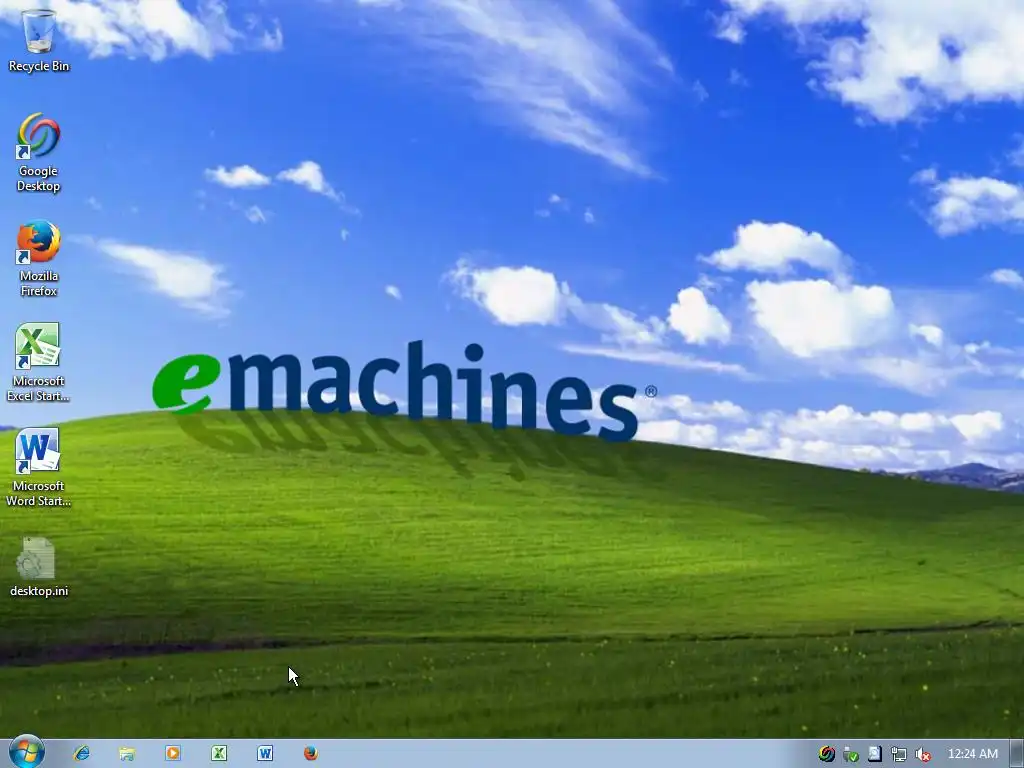Open Windows Media Player from the taskbar

pyautogui.click(x=173, y=753)
